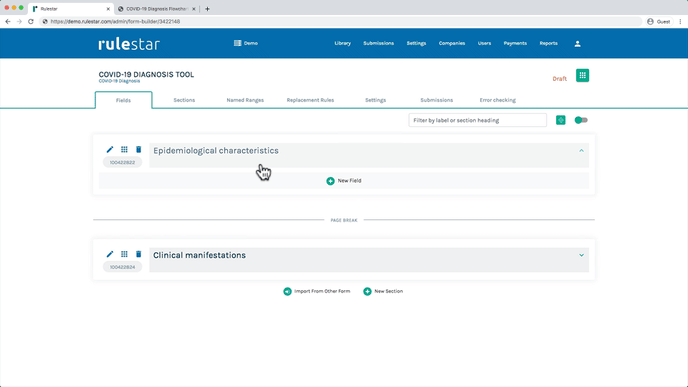Click the green grid button beside Draft
The width and height of the screenshot is (688, 387).
[582, 75]
